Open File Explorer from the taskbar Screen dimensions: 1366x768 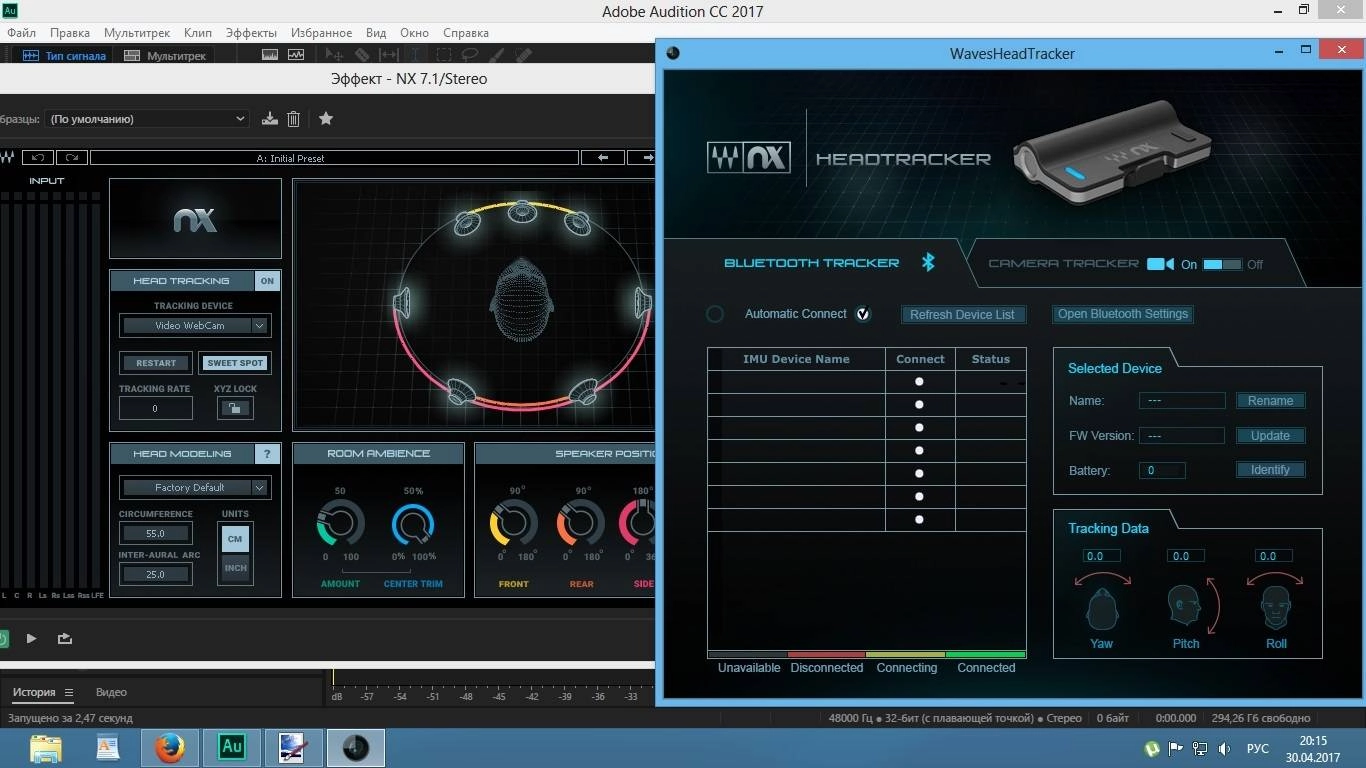46,747
